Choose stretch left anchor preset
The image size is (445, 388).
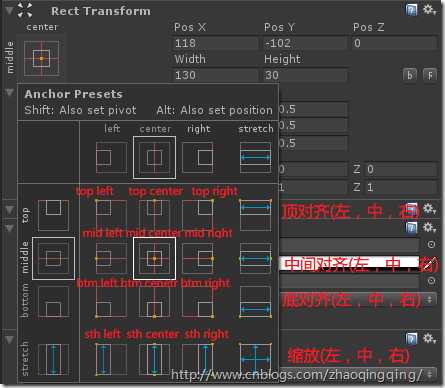[x=111, y=360]
